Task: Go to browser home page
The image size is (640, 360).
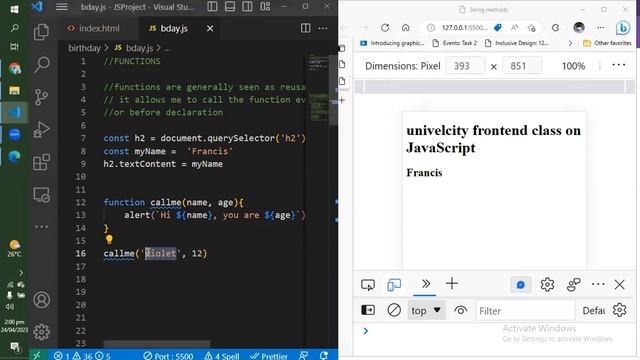Action: click(x=405, y=27)
